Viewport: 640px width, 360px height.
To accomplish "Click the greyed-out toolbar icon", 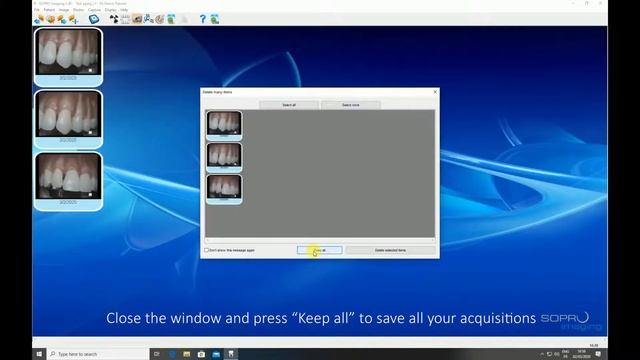I will click(x=184, y=19).
